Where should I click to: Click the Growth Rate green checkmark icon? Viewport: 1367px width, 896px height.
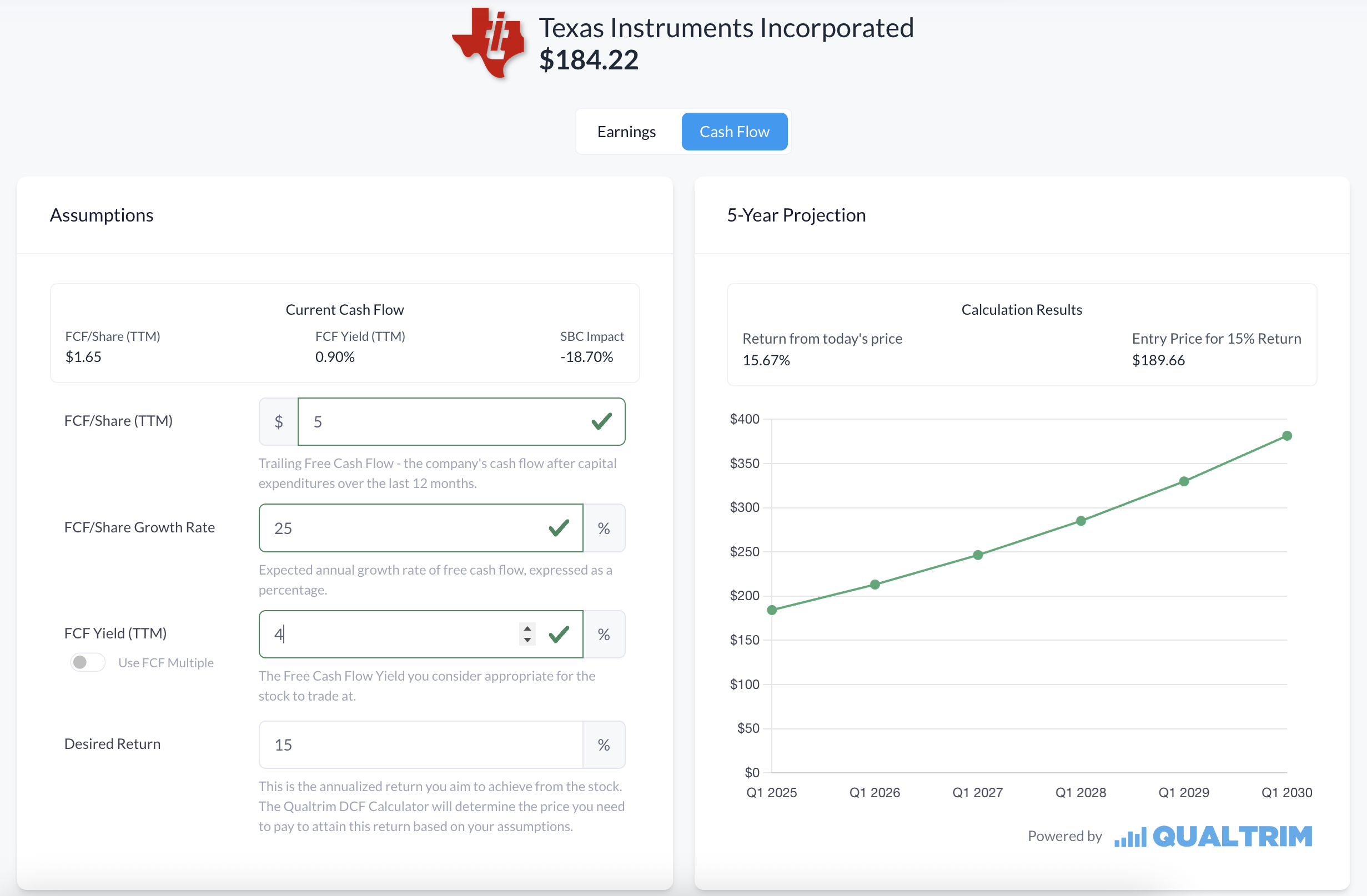pos(559,528)
